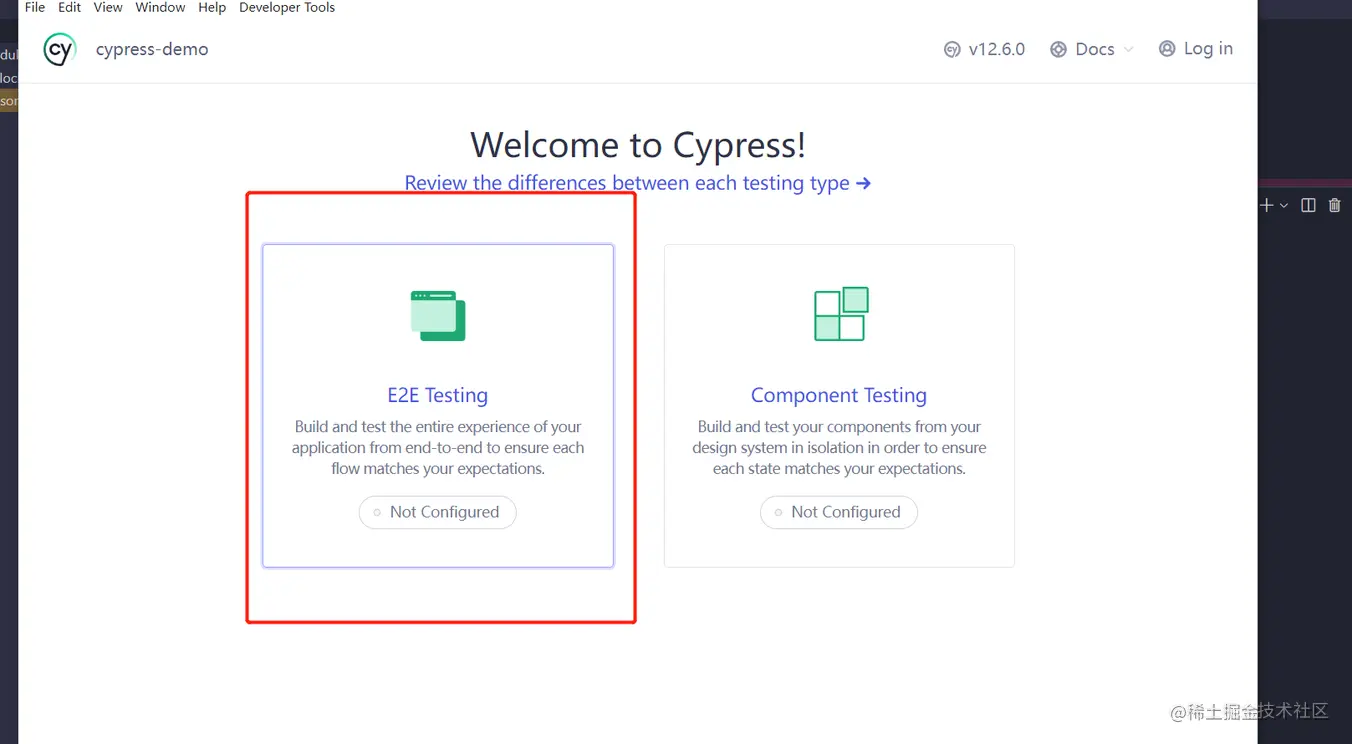Click the v12.6.0 version icon
The height and width of the screenshot is (744, 1352).
point(952,49)
